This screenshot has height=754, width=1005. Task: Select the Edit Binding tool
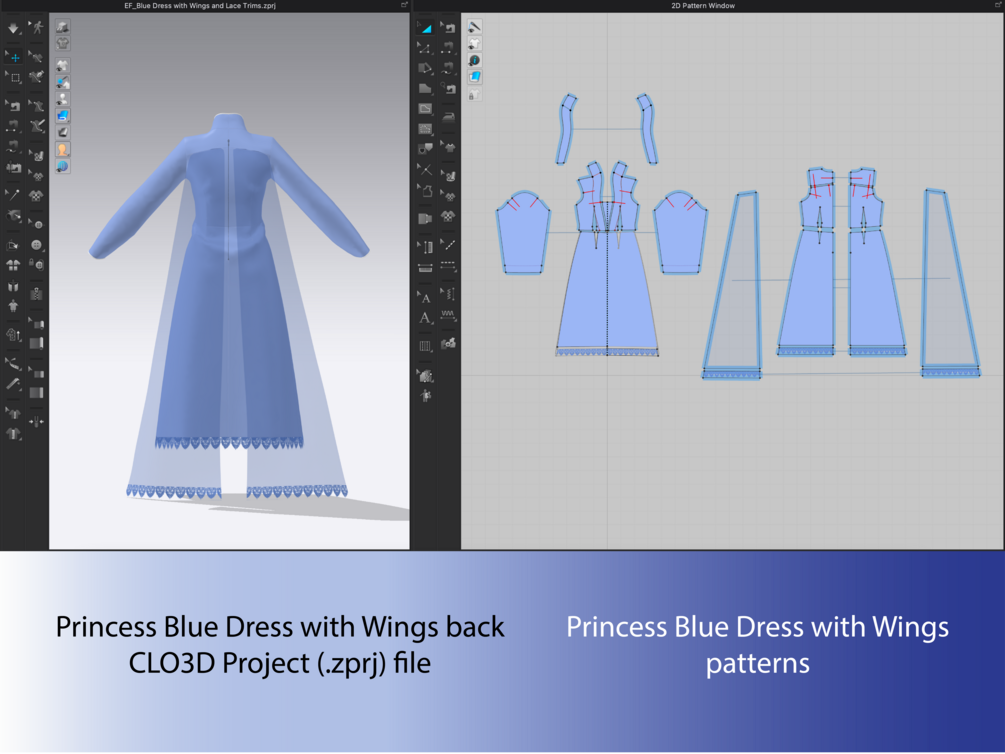click(x=37, y=373)
